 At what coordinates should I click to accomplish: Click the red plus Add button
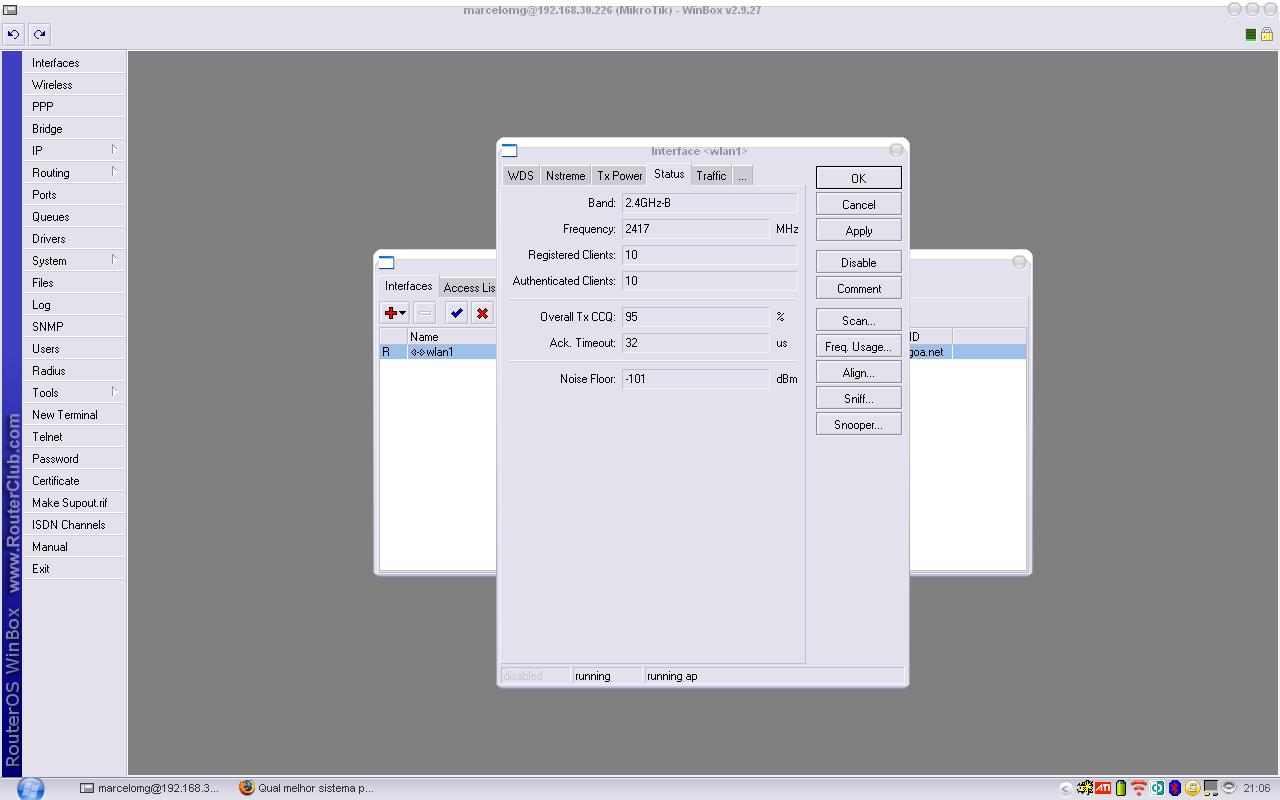tap(395, 313)
